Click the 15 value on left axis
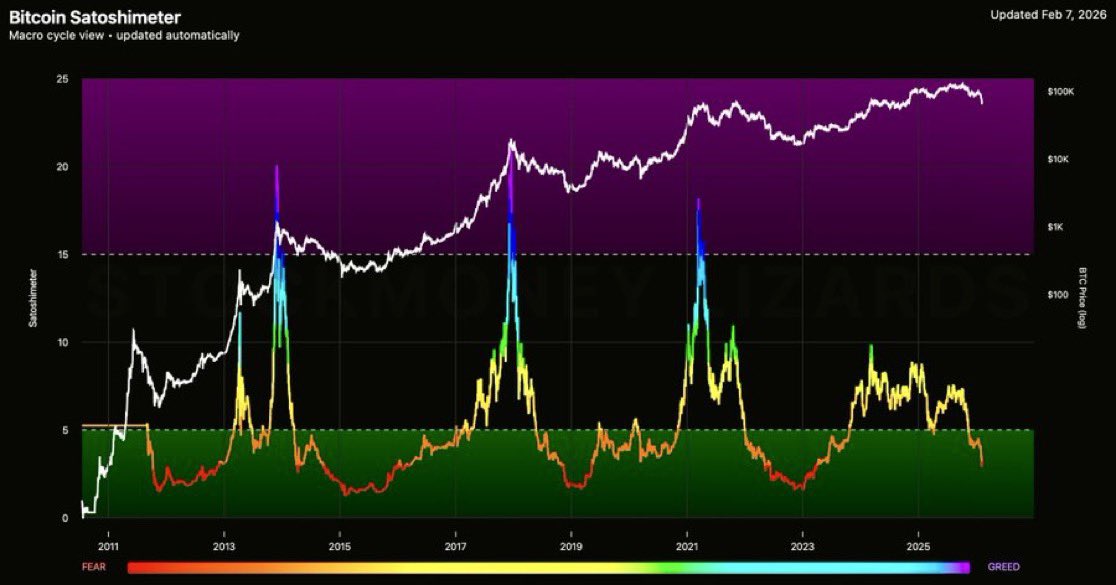1116x585 pixels. (x=63, y=255)
